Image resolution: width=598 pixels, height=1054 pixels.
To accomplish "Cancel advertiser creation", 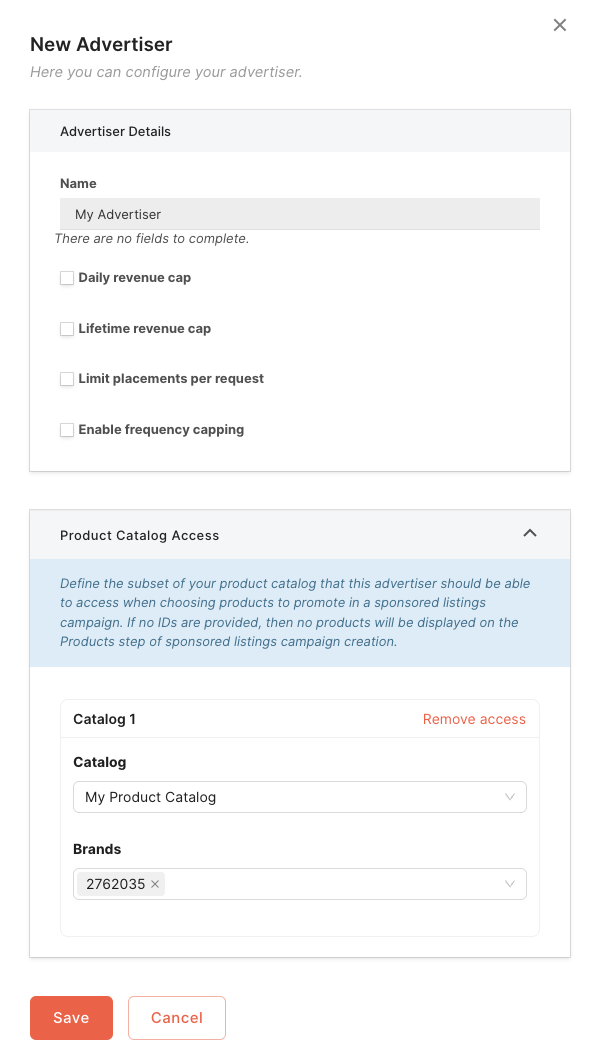I will (x=177, y=1018).
